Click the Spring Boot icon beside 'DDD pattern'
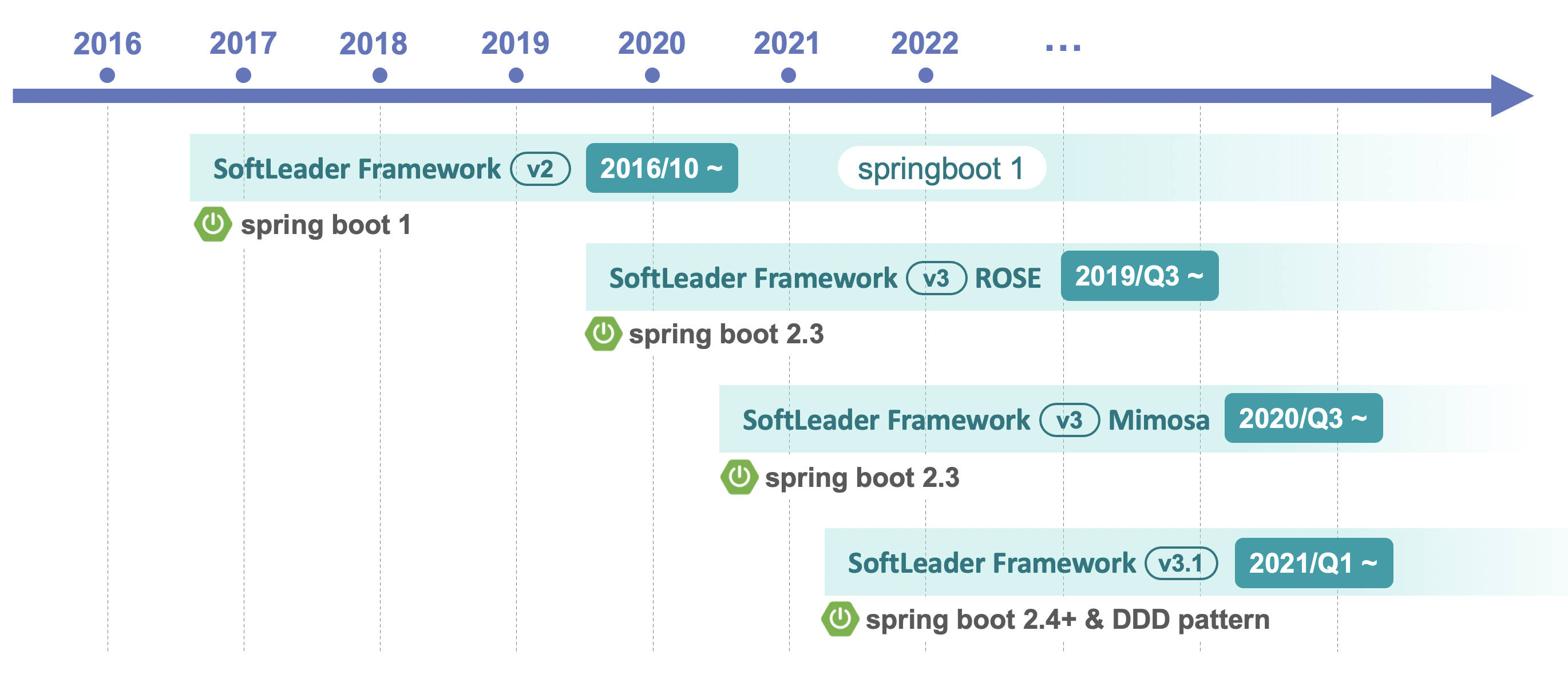 840,619
